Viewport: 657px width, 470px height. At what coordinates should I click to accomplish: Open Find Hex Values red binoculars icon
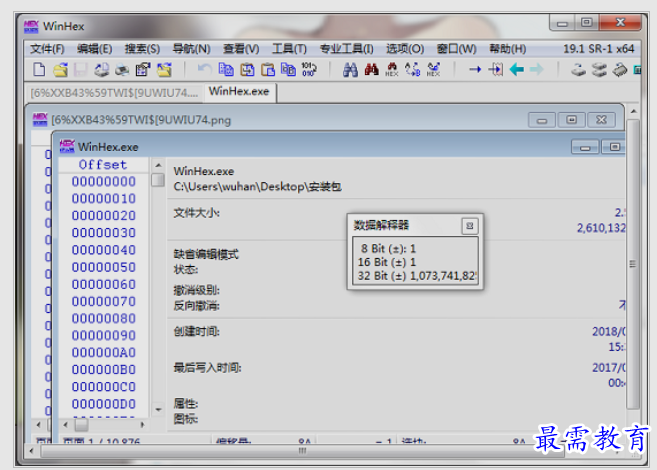pos(371,69)
